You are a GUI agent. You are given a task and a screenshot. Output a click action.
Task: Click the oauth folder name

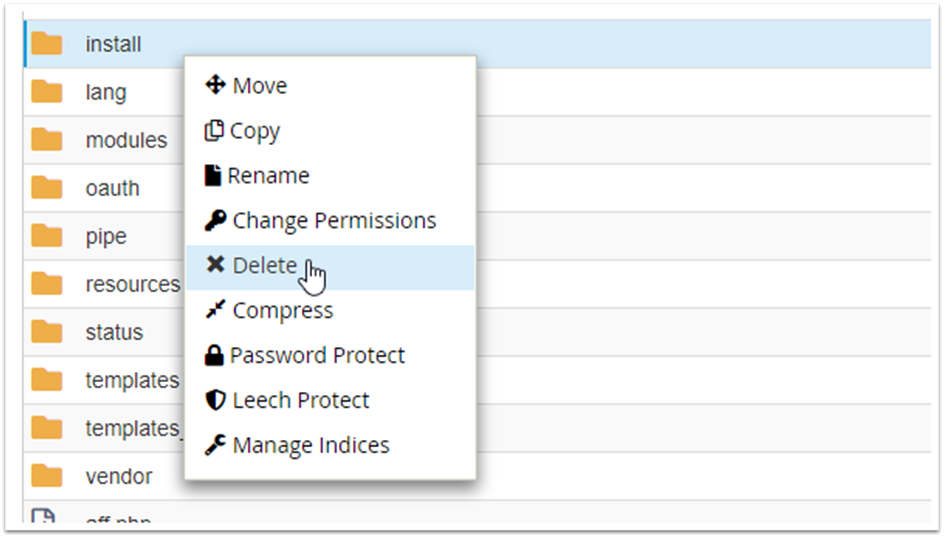click(112, 188)
